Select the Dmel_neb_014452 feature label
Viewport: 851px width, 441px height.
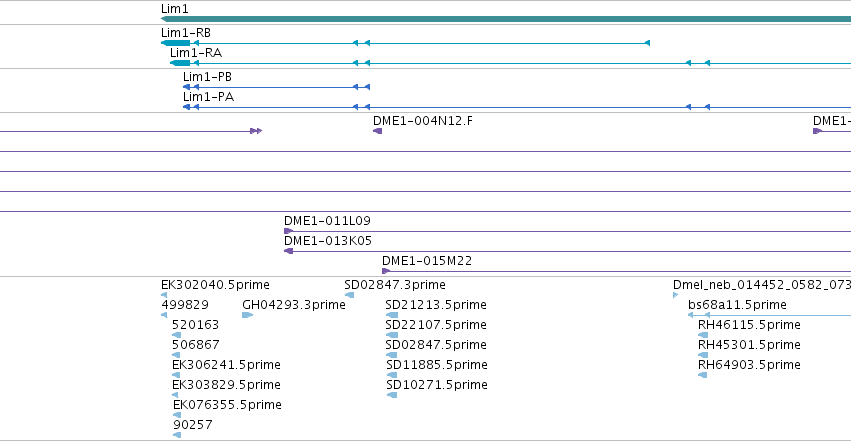762,285
